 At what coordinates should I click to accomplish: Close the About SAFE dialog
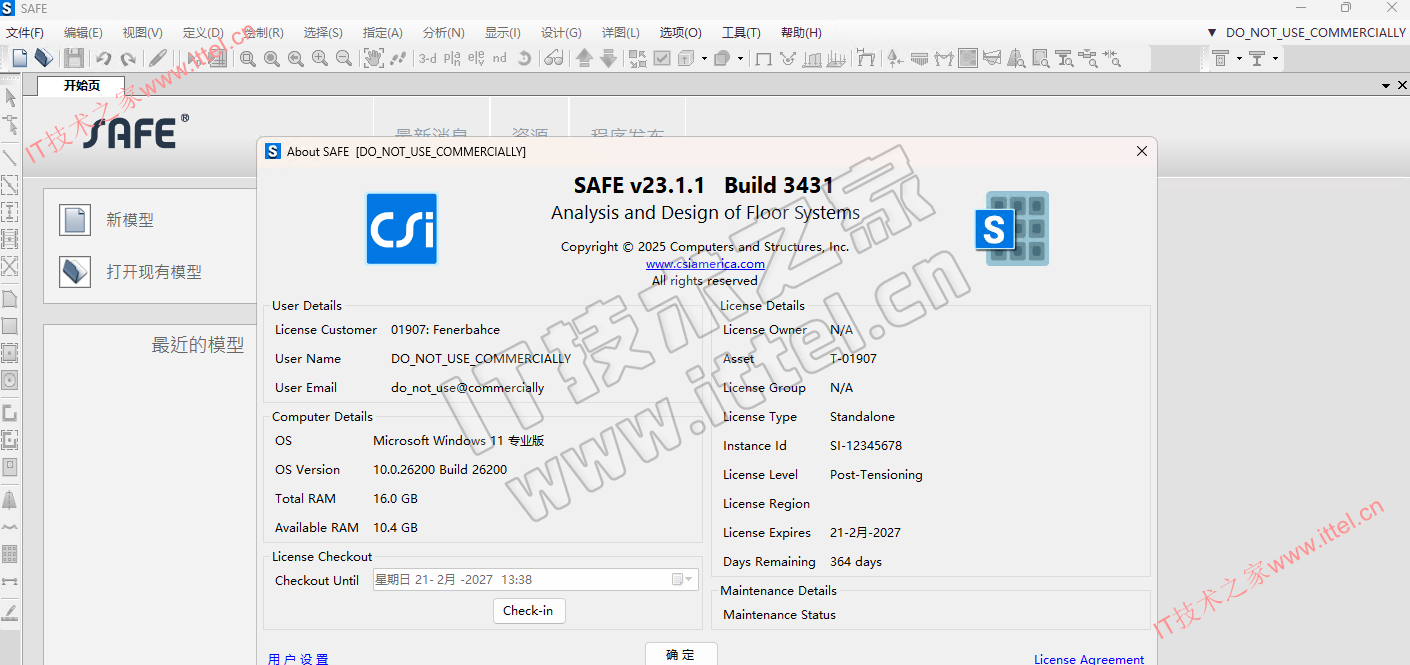1141,151
